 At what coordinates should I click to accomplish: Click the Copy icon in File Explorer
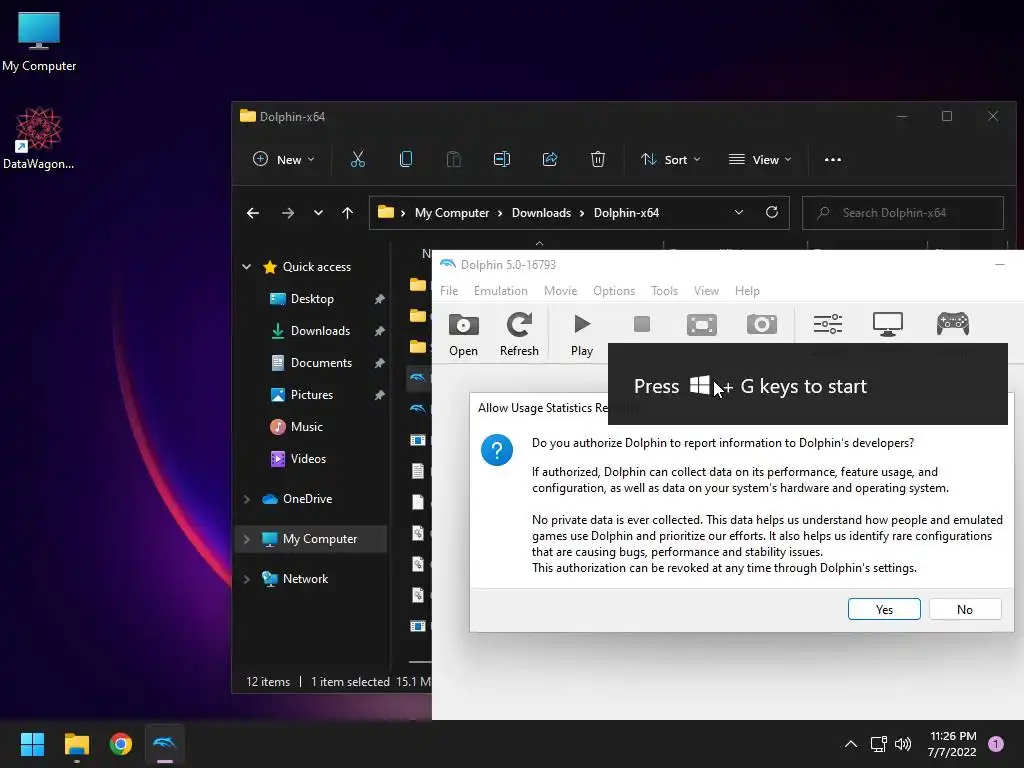406,159
